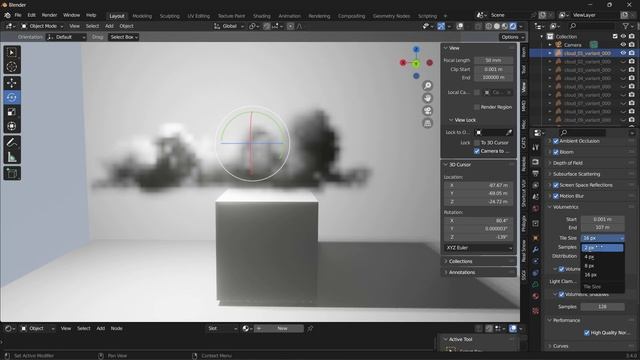Toggle Lock To 3D Cursor checkbox
Image resolution: width=640 pixels, height=360 pixels.
477,142
